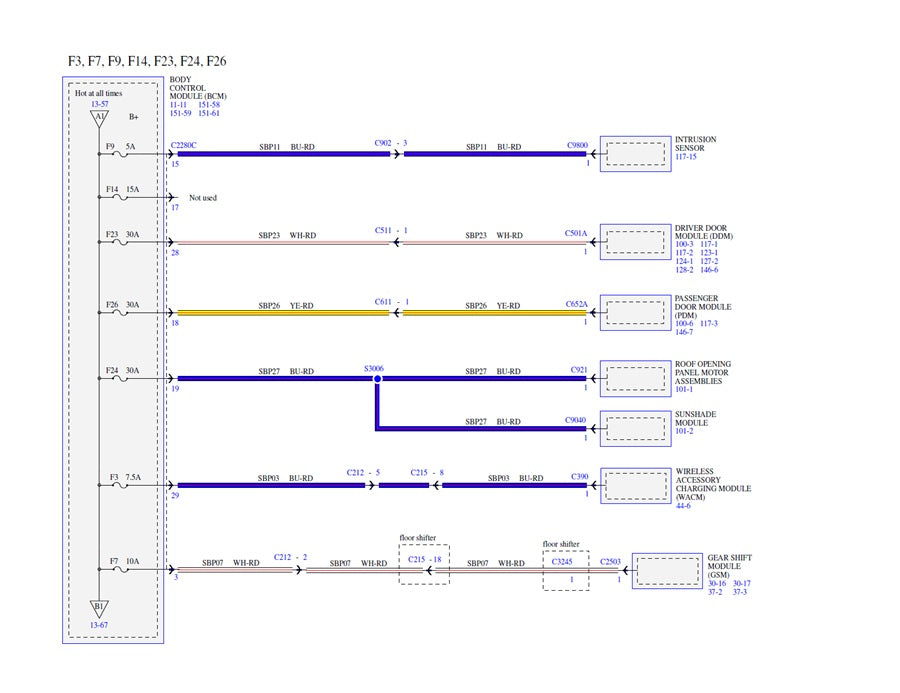This screenshot has width=900, height=693.
Task: Open the C2280C connector link
Action: point(184,145)
